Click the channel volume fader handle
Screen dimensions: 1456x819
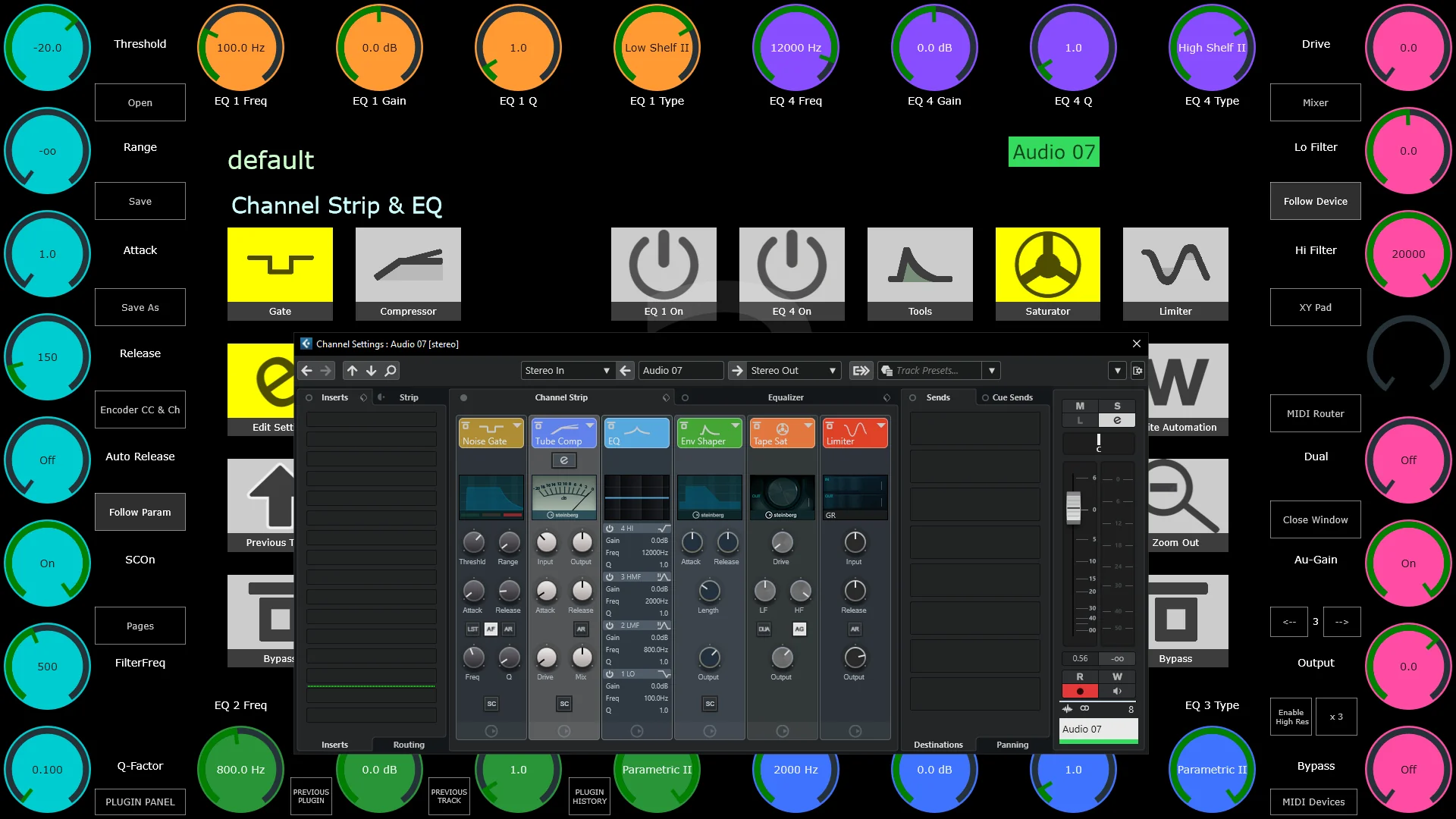coord(1073,507)
